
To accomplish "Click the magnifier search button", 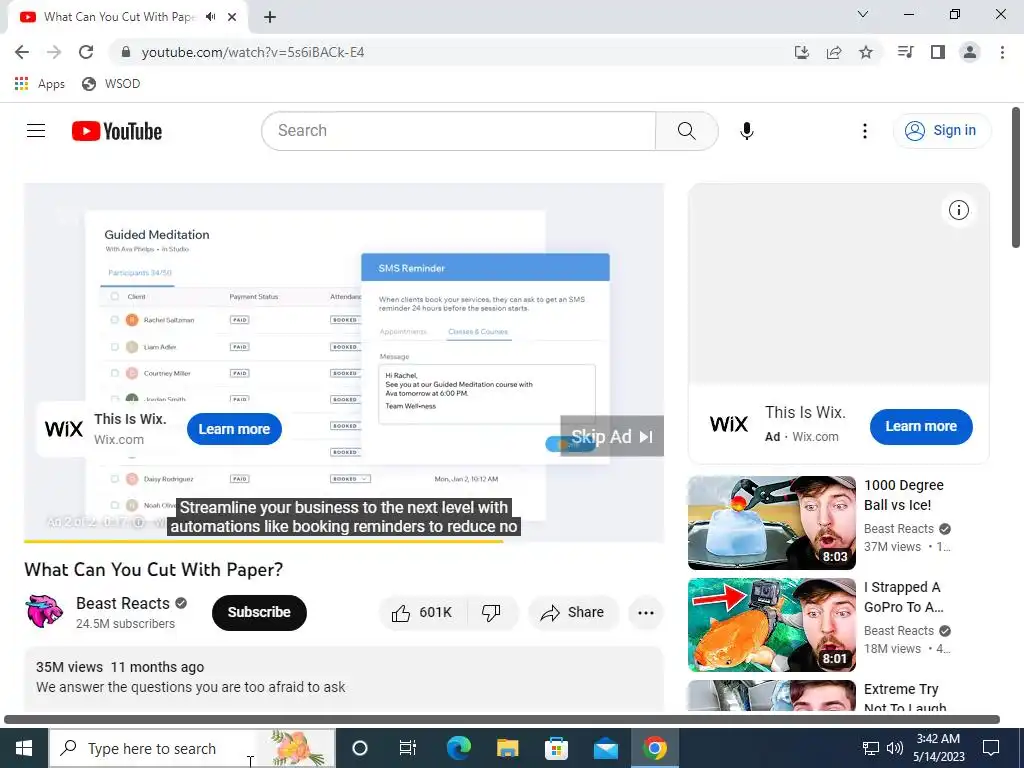I will click(x=686, y=131).
